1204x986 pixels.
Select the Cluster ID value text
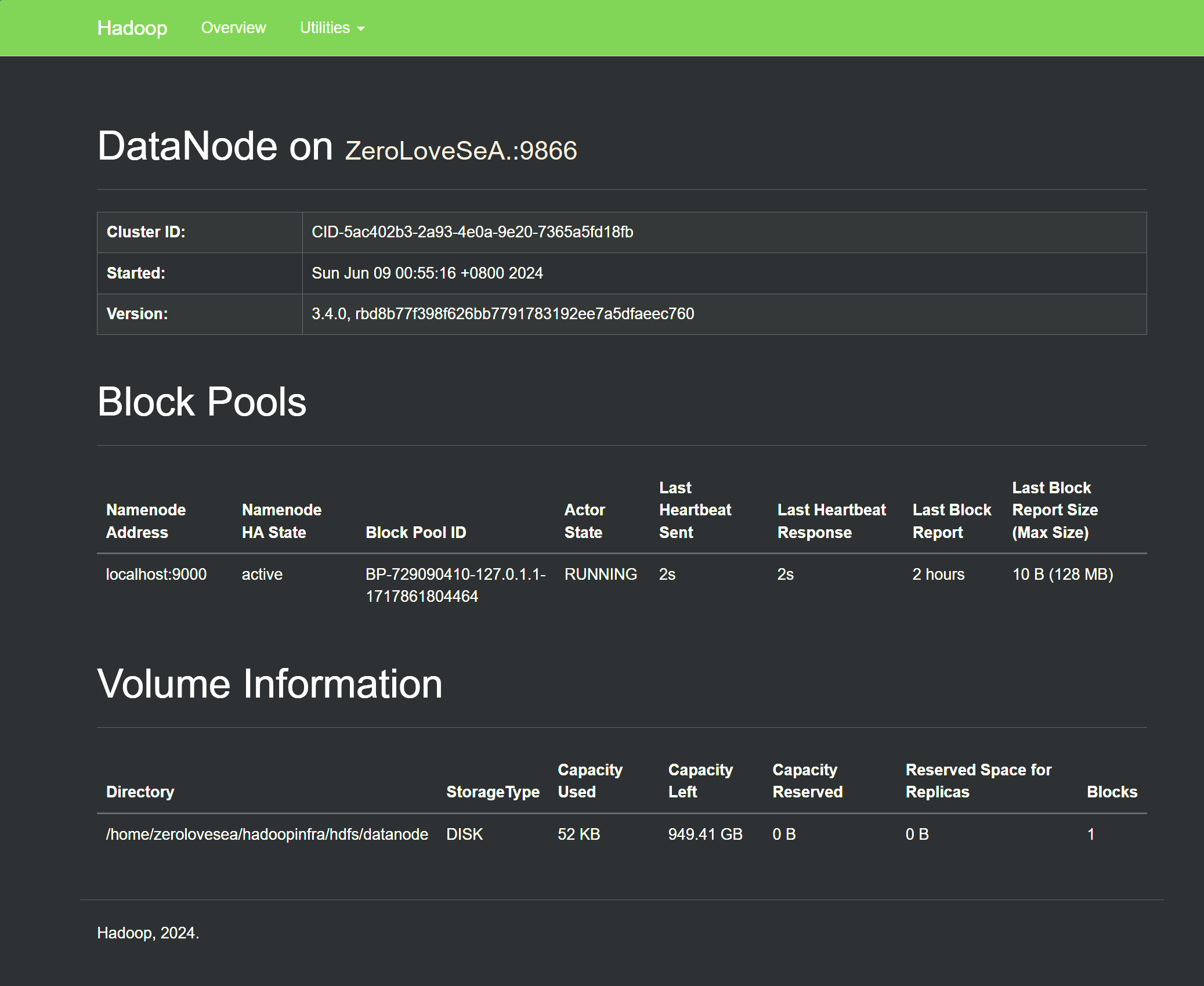(472, 232)
